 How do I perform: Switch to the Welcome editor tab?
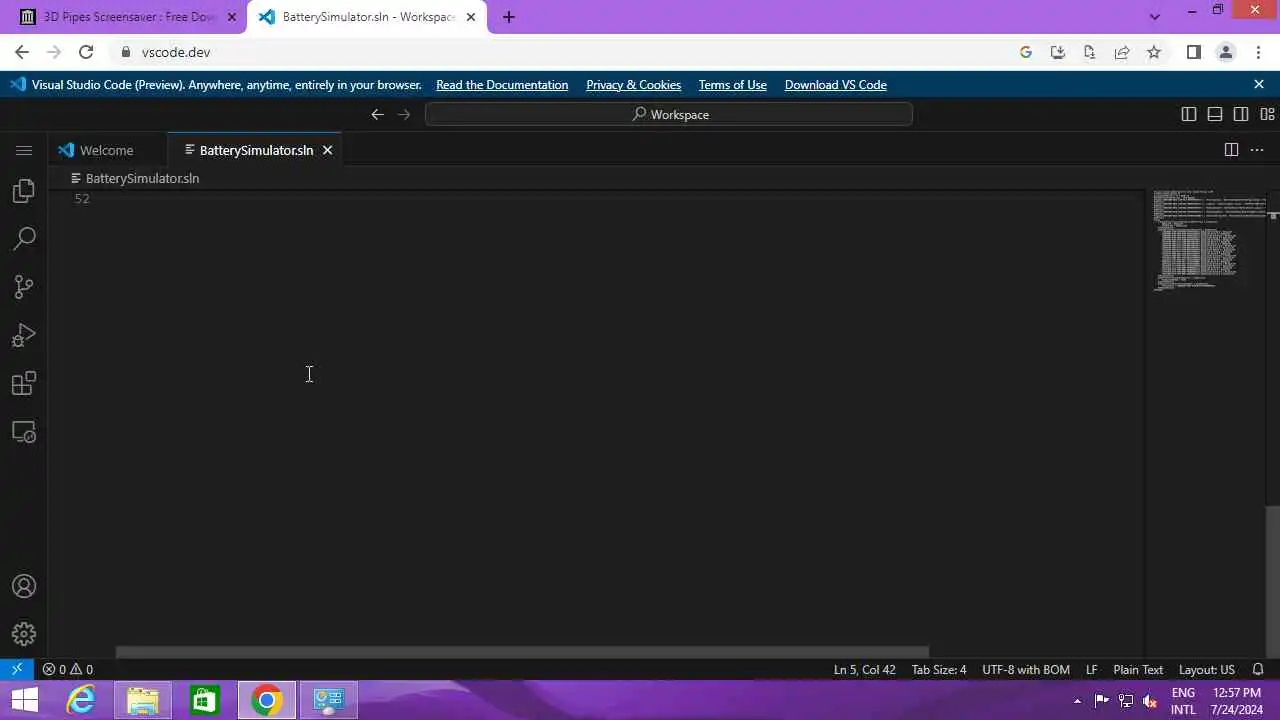[107, 150]
